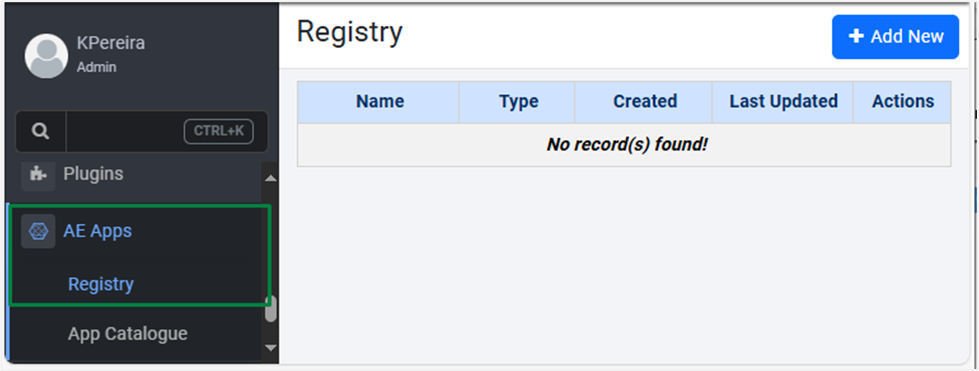
Task: Click the CTRL+K shortcut badge
Action: click(219, 131)
